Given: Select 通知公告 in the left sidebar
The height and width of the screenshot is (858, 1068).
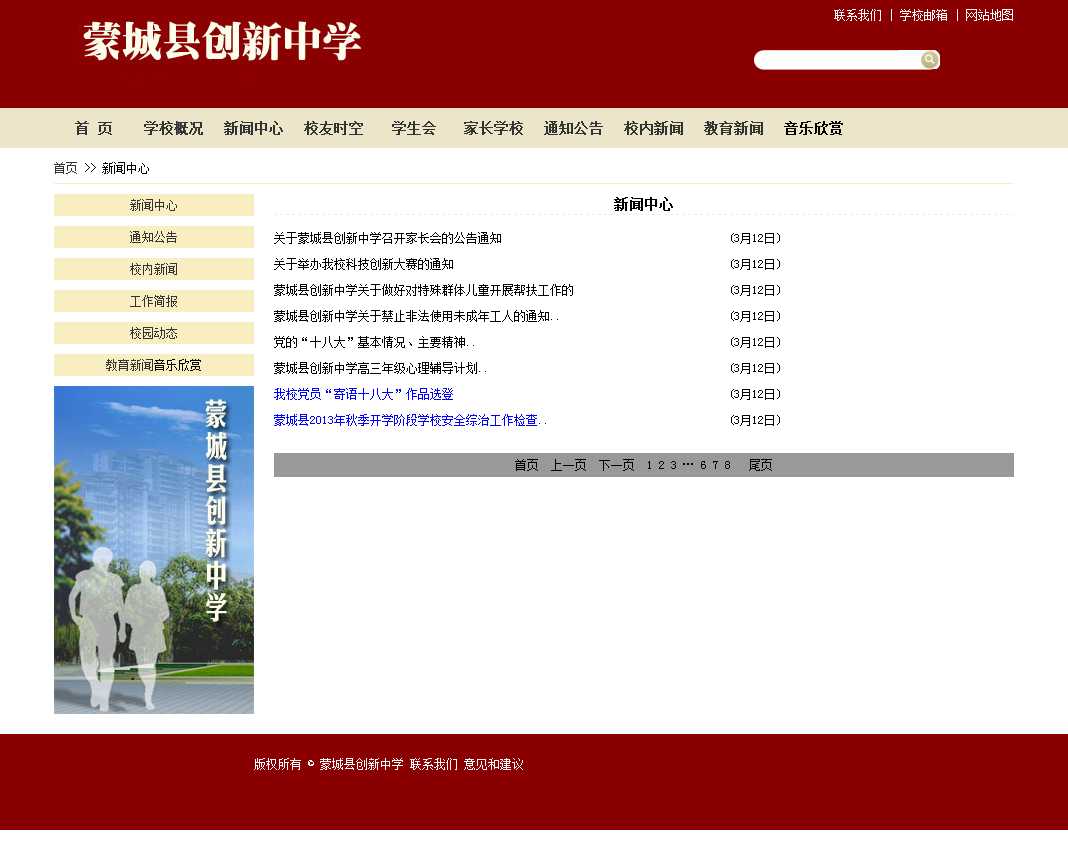Looking at the screenshot, I should coord(153,237).
